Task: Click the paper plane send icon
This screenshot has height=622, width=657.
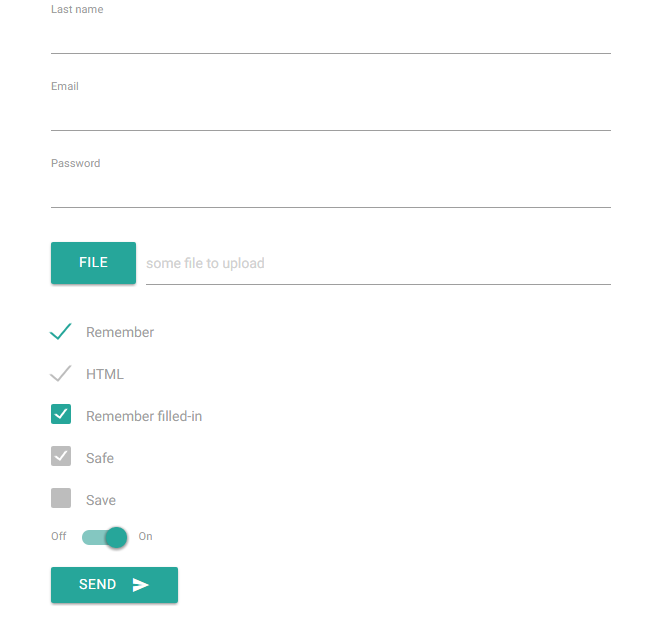Action: coord(141,585)
